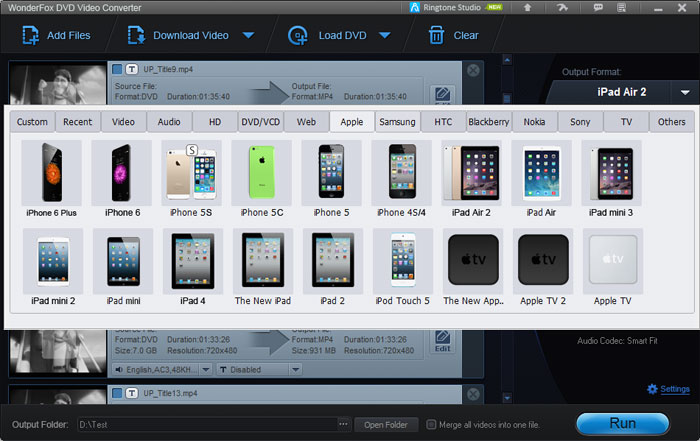Click the Edit pencil icon for UP_Title9.mp4
This screenshot has width=700, height=441.
click(442, 95)
